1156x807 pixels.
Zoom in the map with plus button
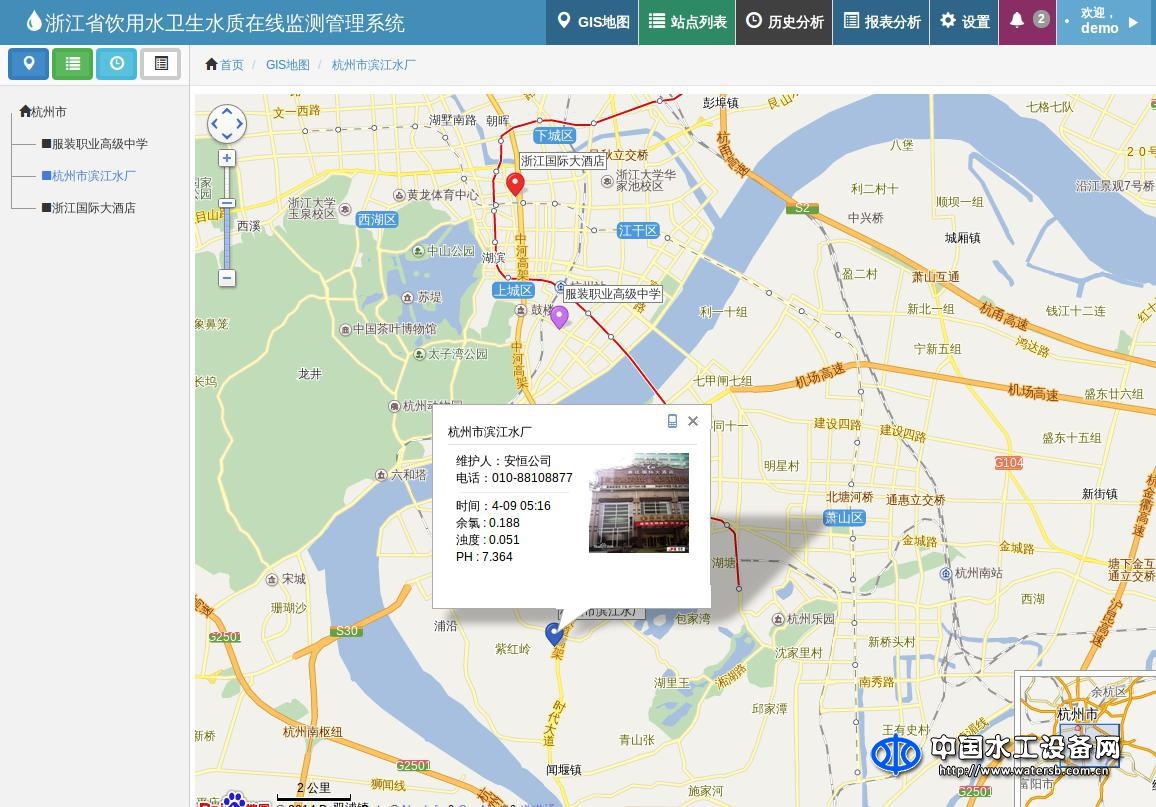coord(227,158)
